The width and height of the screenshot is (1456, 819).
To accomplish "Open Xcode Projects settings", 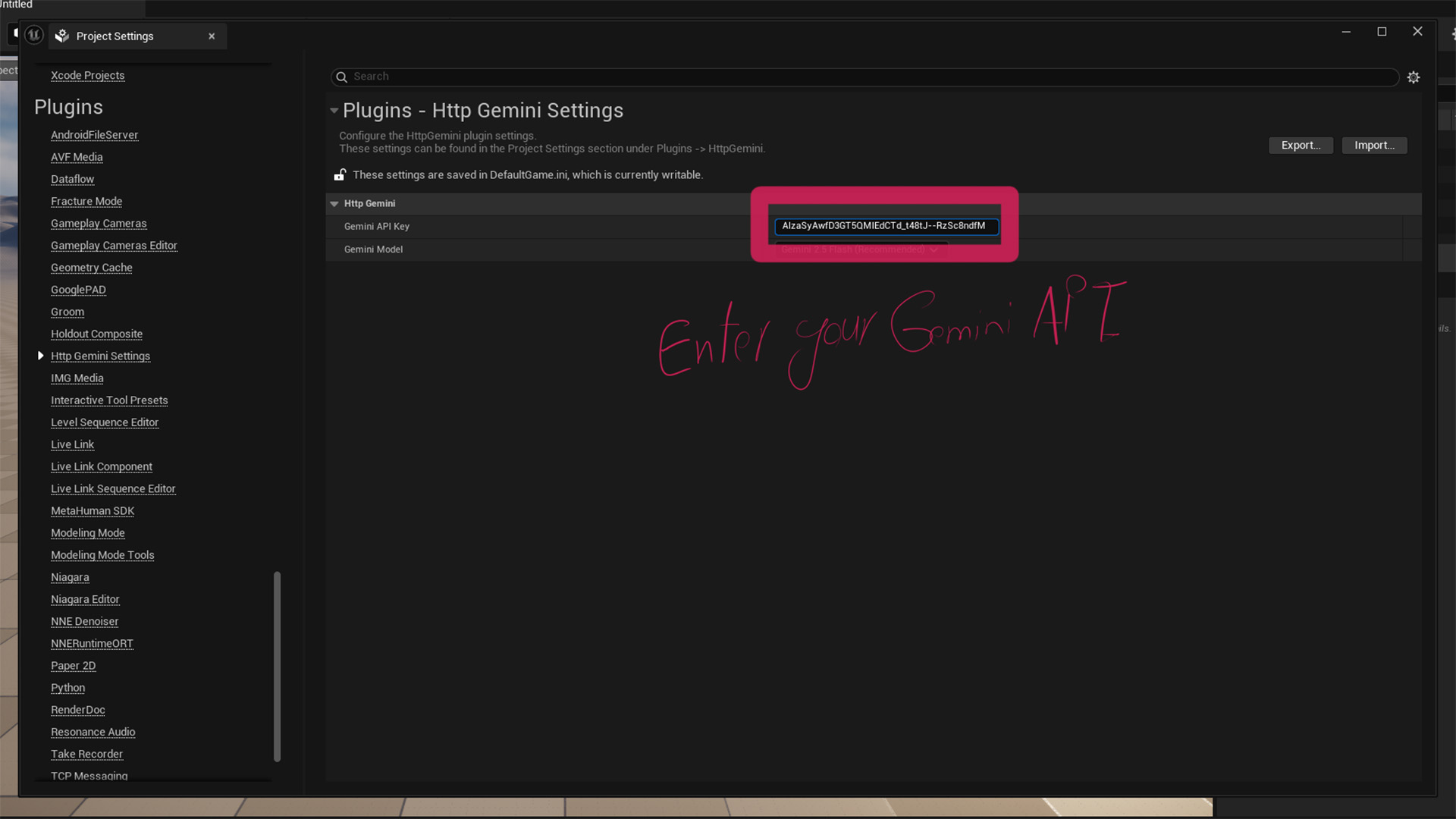I will pyautogui.click(x=88, y=75).
